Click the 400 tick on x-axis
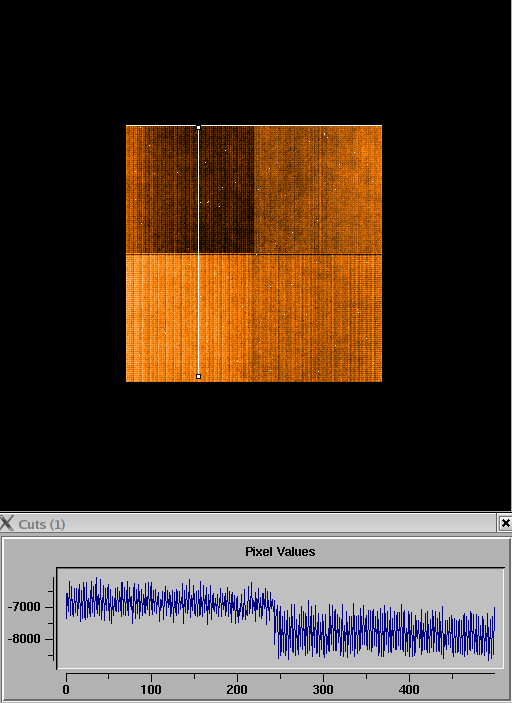512x703 pixels. 409,689
